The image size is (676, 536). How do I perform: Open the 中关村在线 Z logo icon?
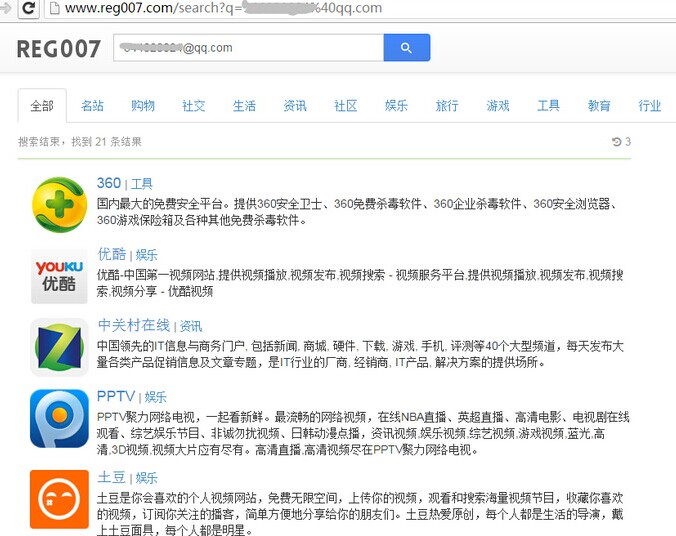click(59, 347)
